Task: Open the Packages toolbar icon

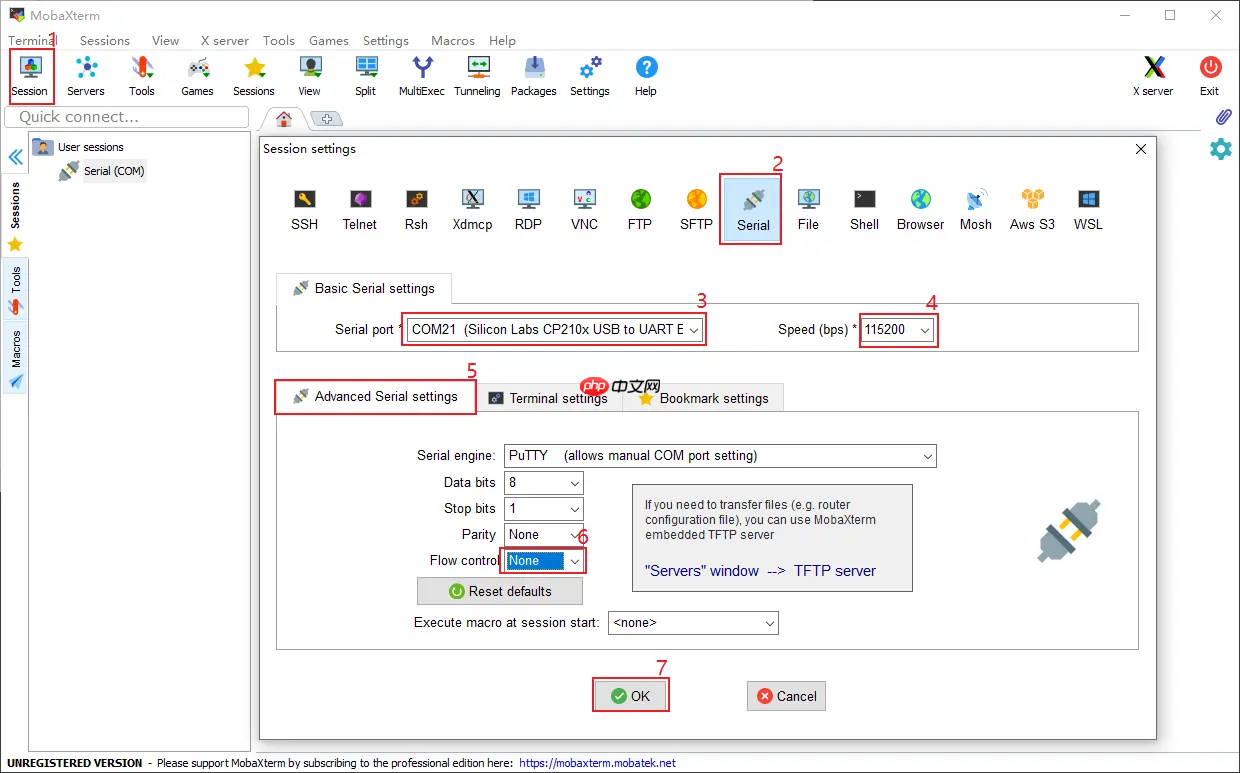Action: pyautogui.click(x=534, y=76)
